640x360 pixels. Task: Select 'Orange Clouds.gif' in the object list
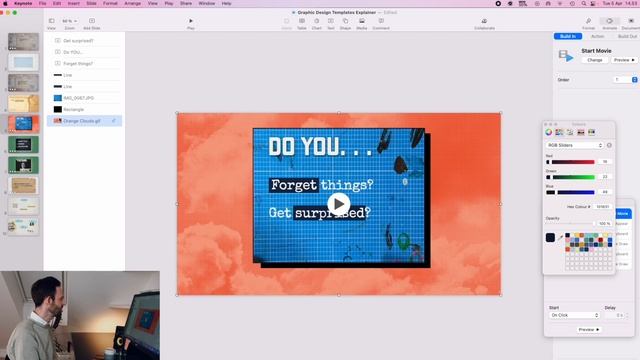[84, 121]
